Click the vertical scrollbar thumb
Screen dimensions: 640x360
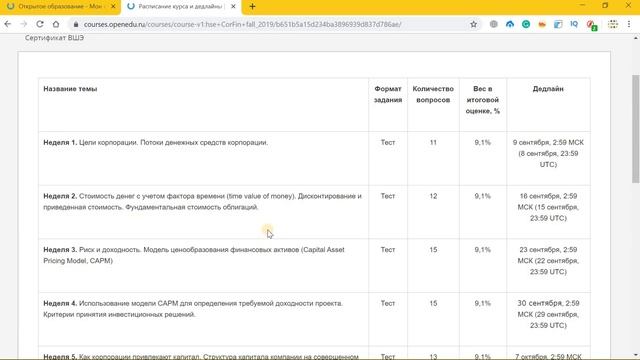[636, 129]
